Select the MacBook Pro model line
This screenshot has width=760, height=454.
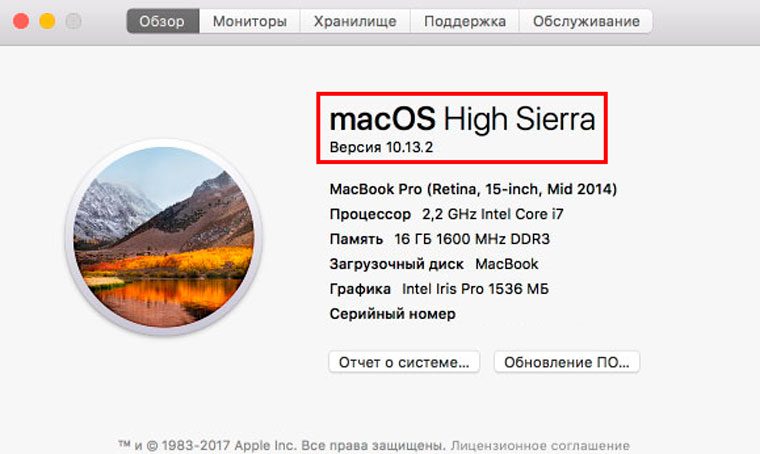tap(473, 188)
